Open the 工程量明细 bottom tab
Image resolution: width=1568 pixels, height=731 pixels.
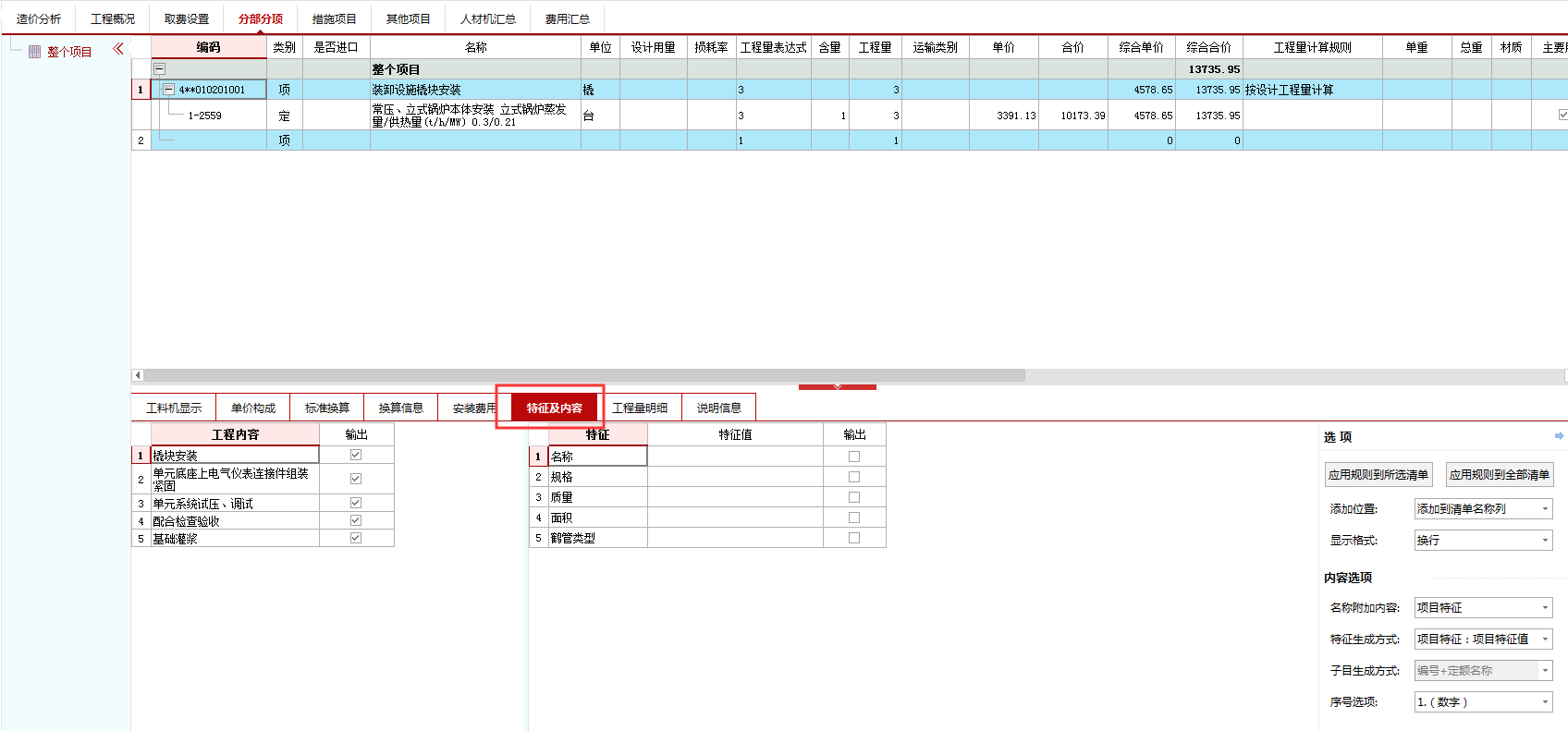click(640, 408)
